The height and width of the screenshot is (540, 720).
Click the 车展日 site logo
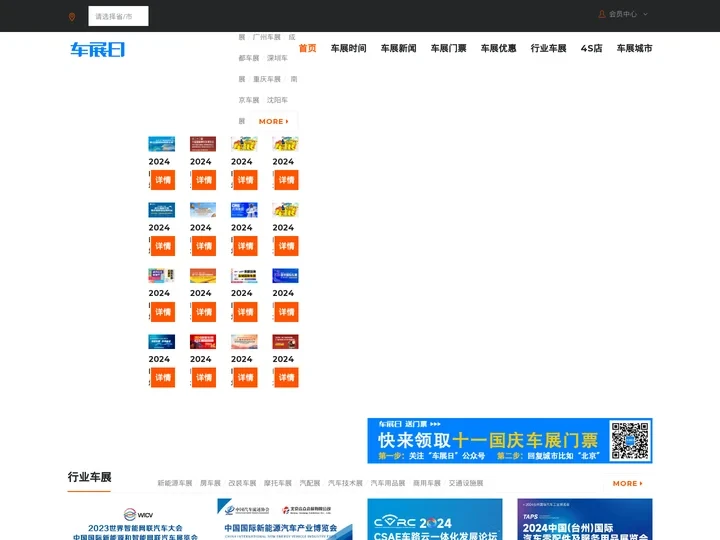tap(97, 49)
